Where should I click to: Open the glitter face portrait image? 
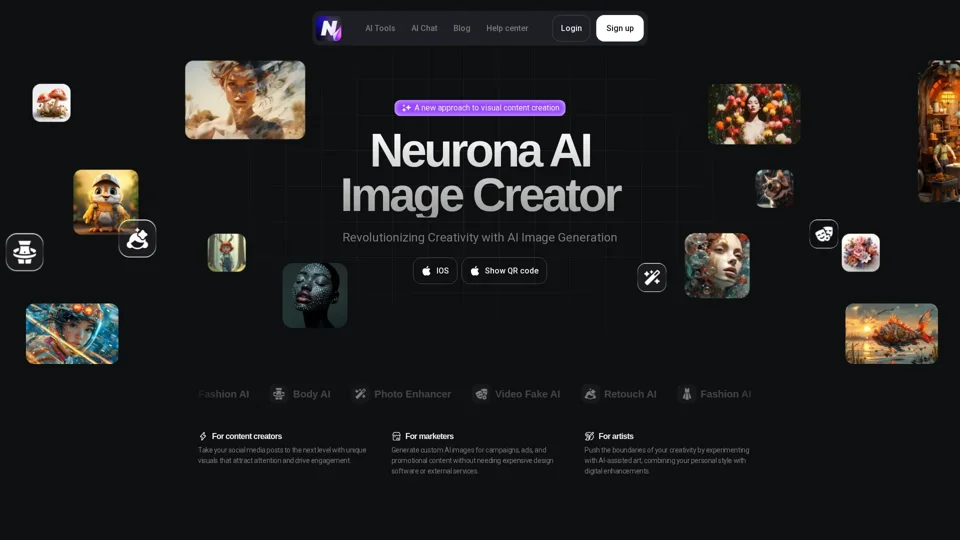tap(315, 295)
